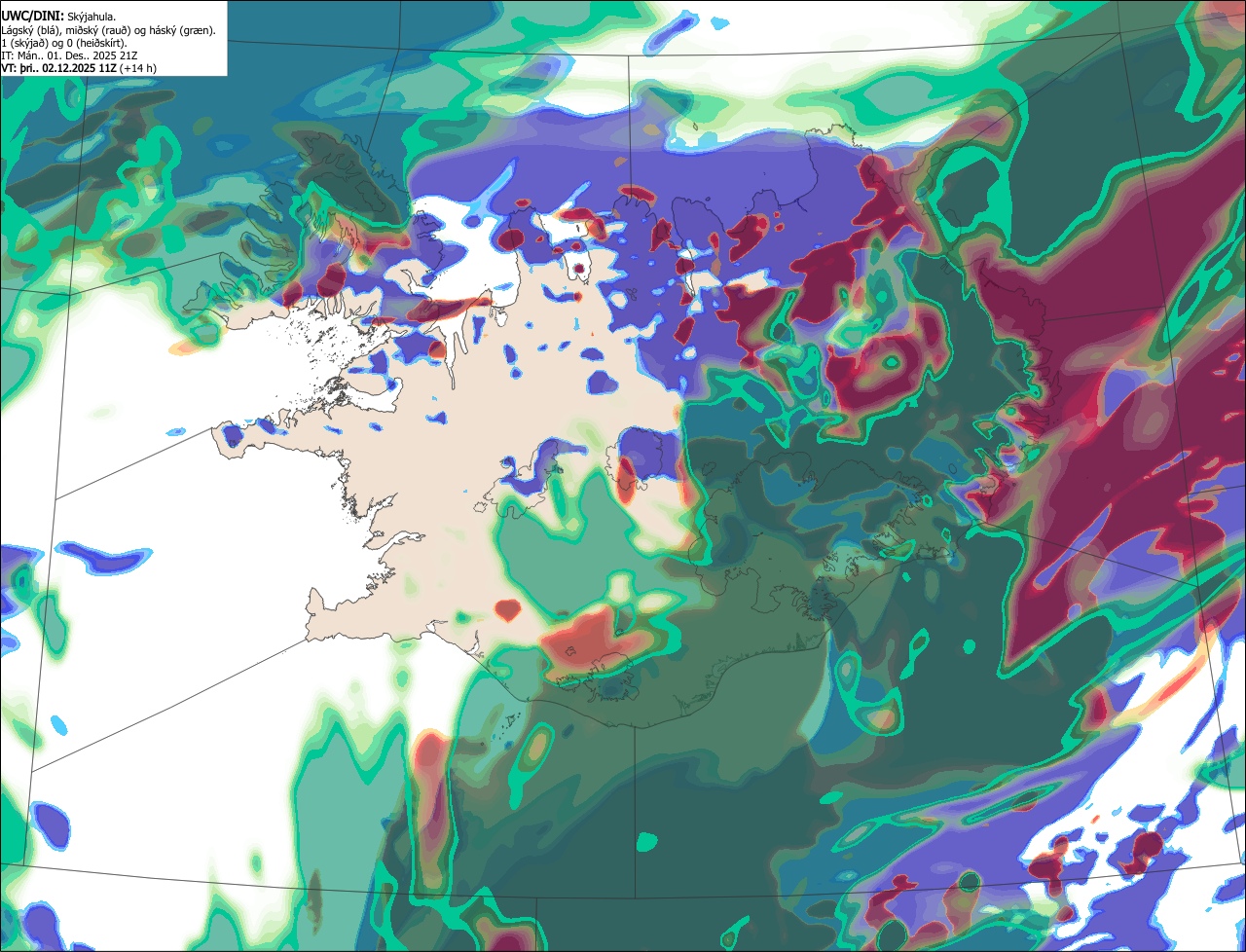1246x952 pixels.
Task: Click the 'miðský (rauð)' legend text
Action: pos(98,31)
